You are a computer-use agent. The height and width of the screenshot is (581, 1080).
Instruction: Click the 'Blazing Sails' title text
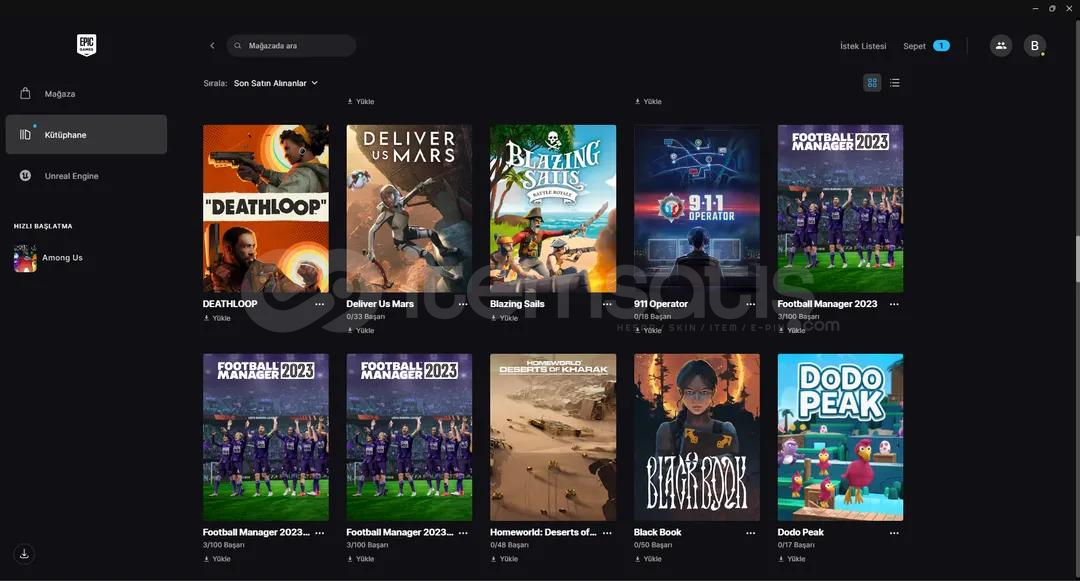pos(517,304)
